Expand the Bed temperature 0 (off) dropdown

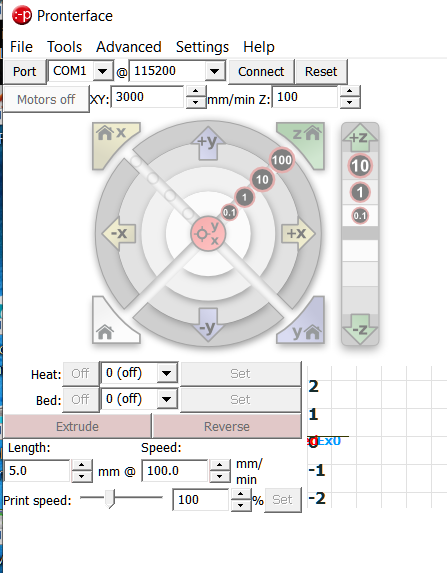[x=167, y=399]
